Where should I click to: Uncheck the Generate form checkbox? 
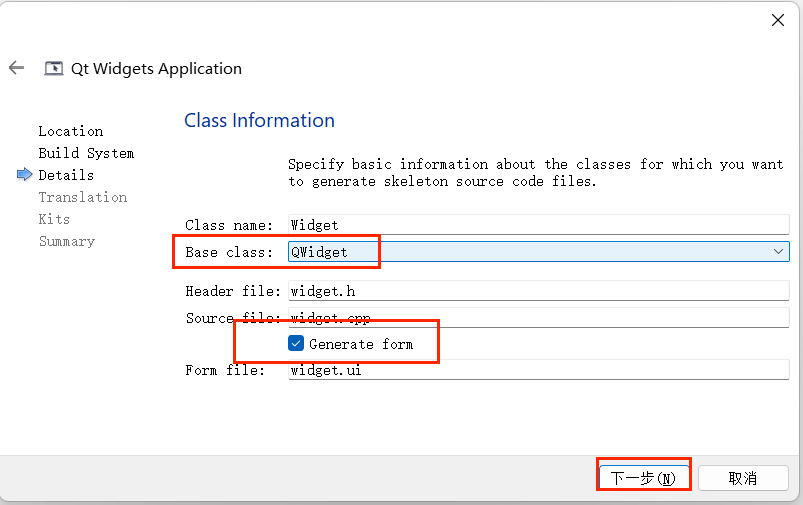(x=296, y=343)
